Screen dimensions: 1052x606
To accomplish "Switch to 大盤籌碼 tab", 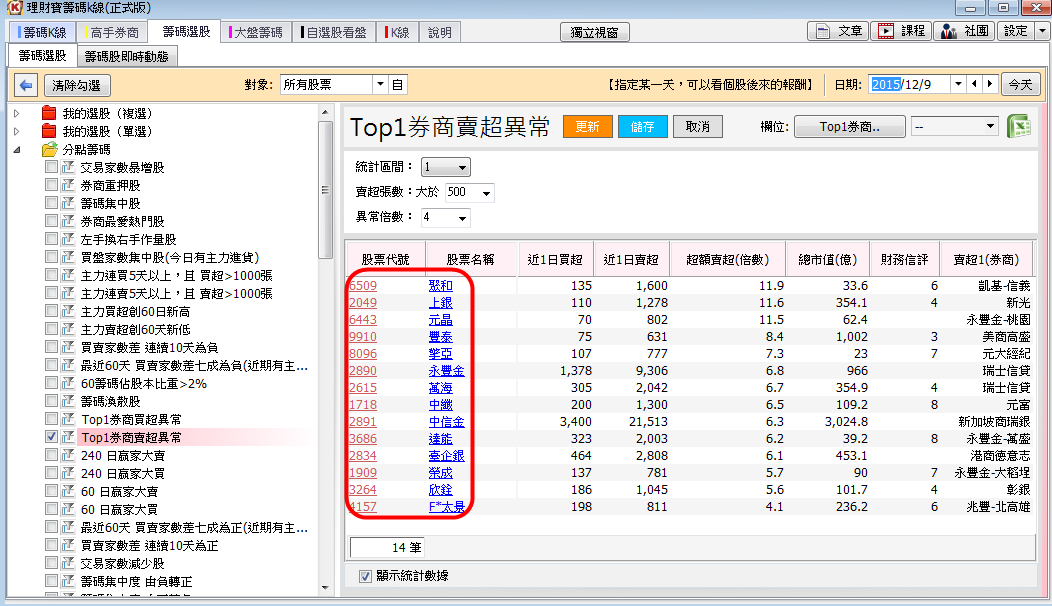I will [x=256, y=32].
